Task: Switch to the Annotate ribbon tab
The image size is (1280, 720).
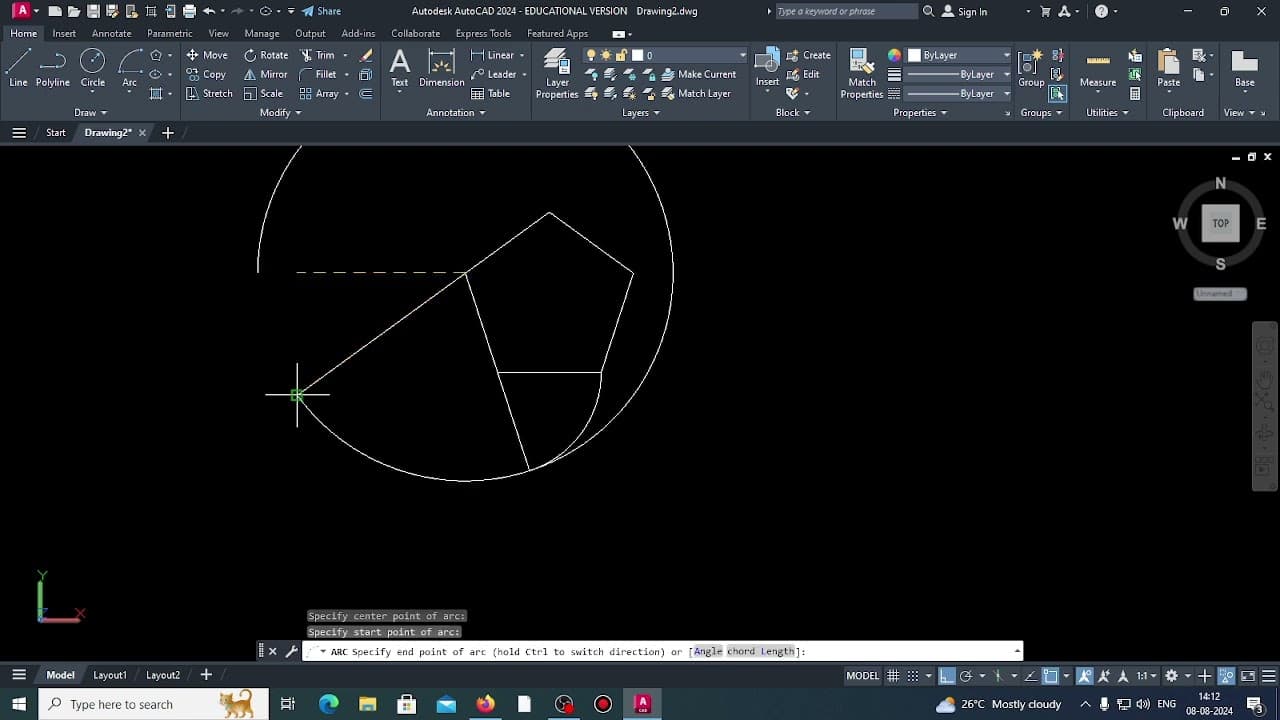Action: [111, 33]
